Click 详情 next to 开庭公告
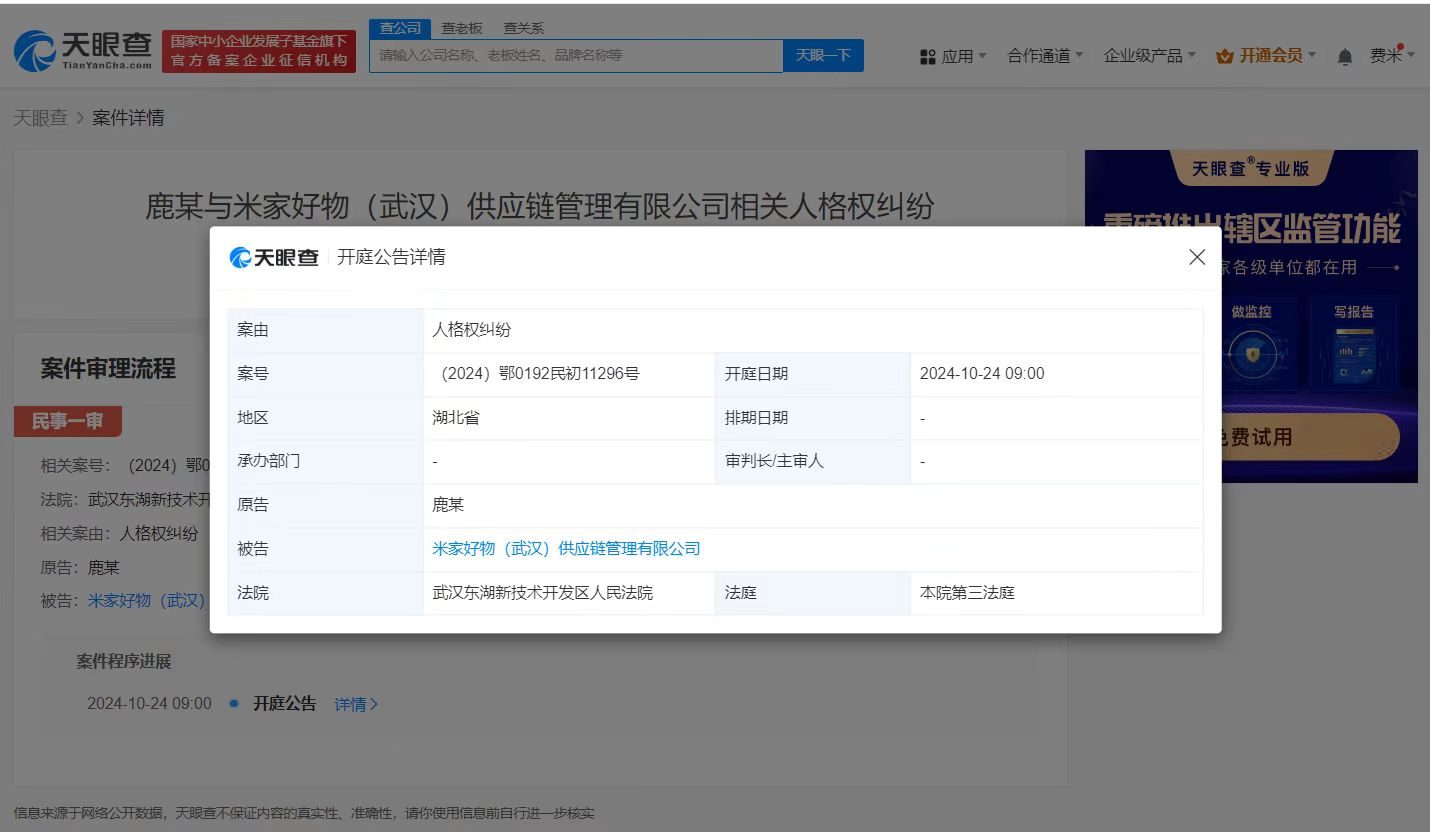 pos(352,704)
